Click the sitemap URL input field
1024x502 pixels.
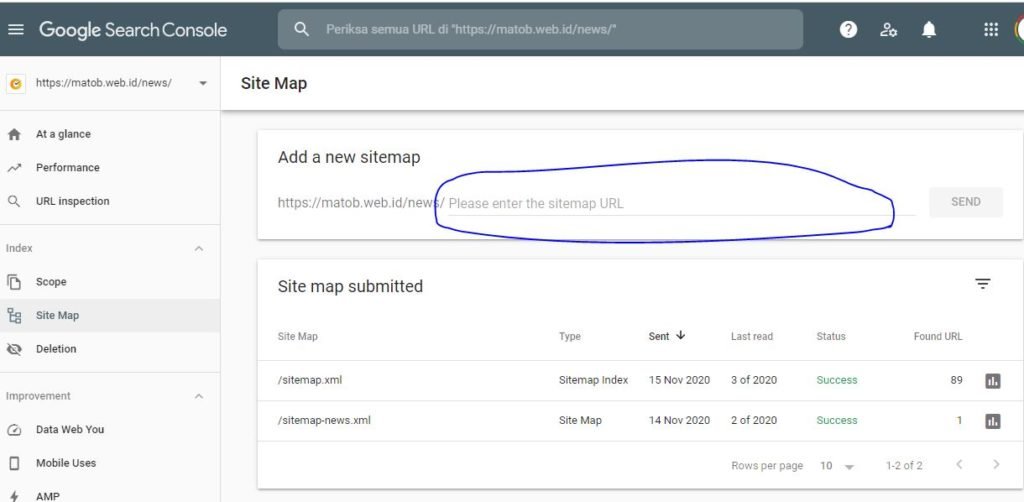682,203
